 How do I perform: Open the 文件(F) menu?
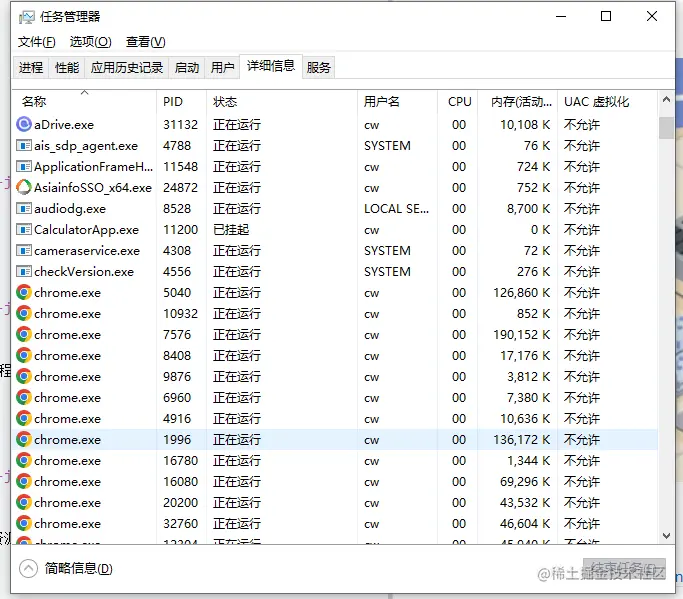tap(37, 42)
